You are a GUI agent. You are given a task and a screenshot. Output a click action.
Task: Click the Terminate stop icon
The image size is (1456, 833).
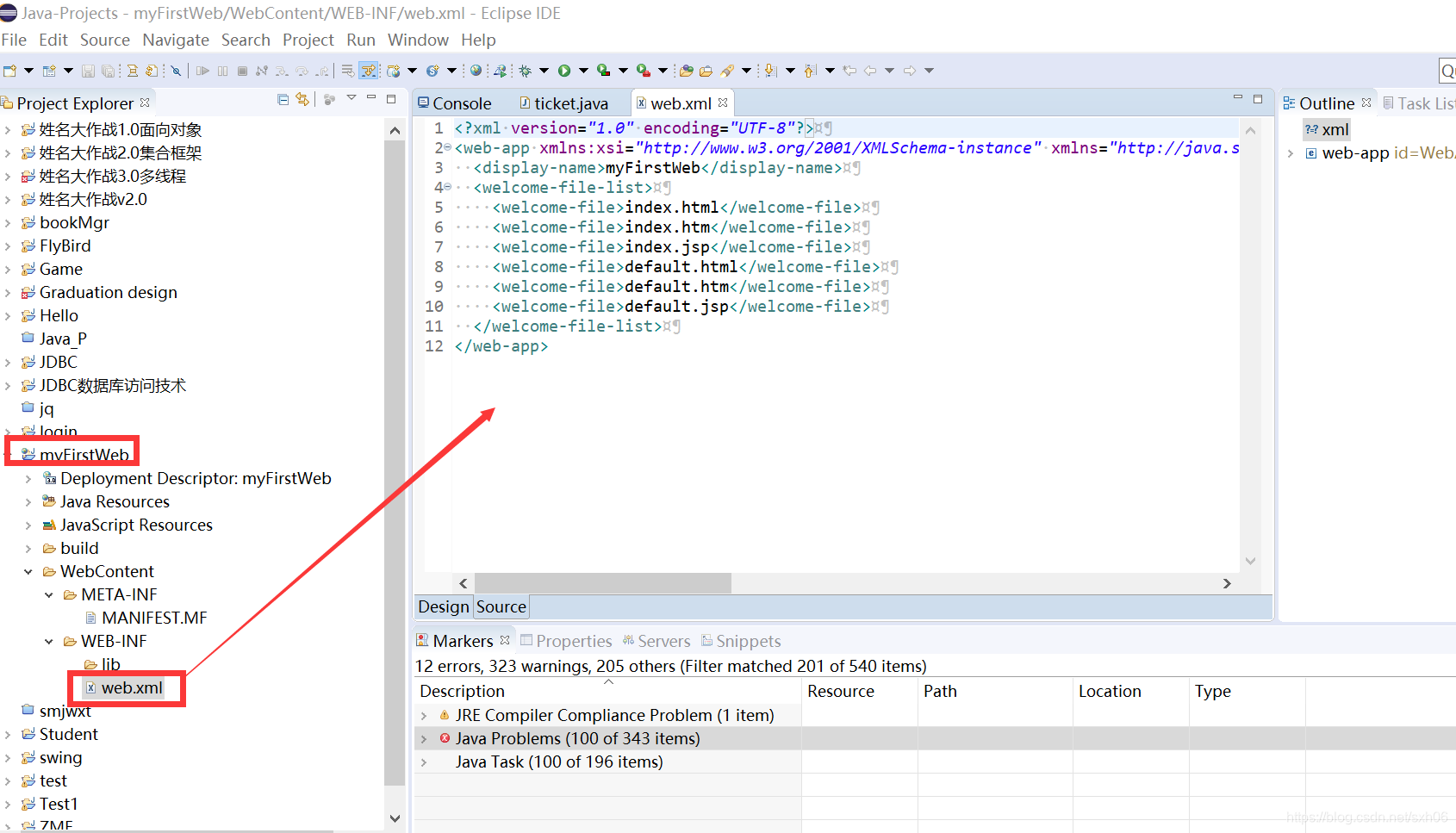click(242, 71)
